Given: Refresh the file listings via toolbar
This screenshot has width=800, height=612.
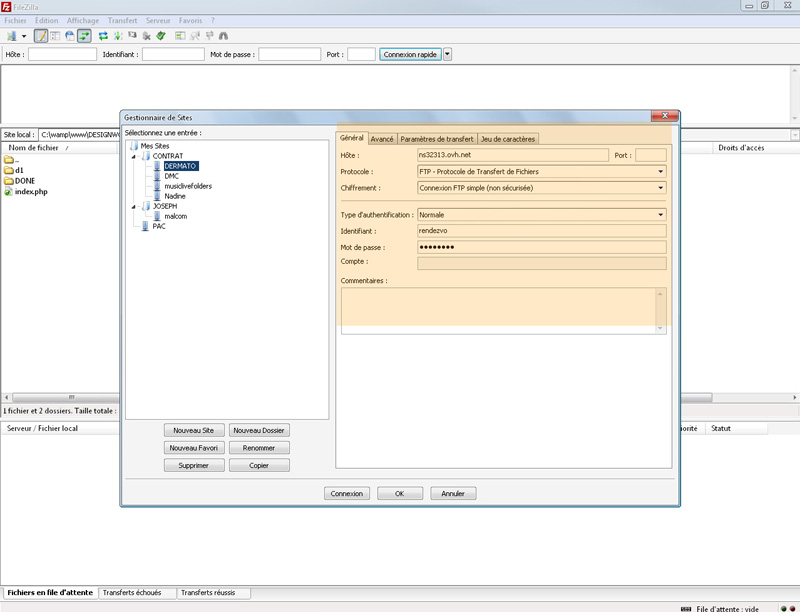Looking at the screenshot, I should click(103, 36).
